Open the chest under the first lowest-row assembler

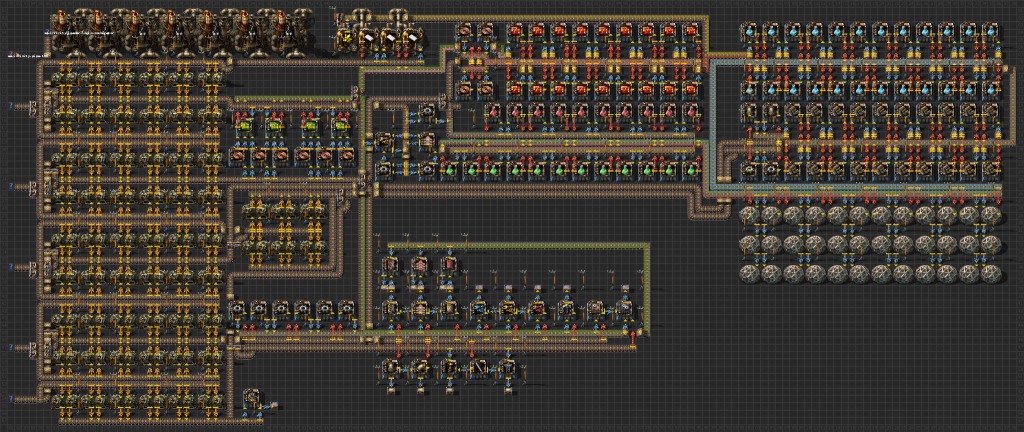click(391, 390)
